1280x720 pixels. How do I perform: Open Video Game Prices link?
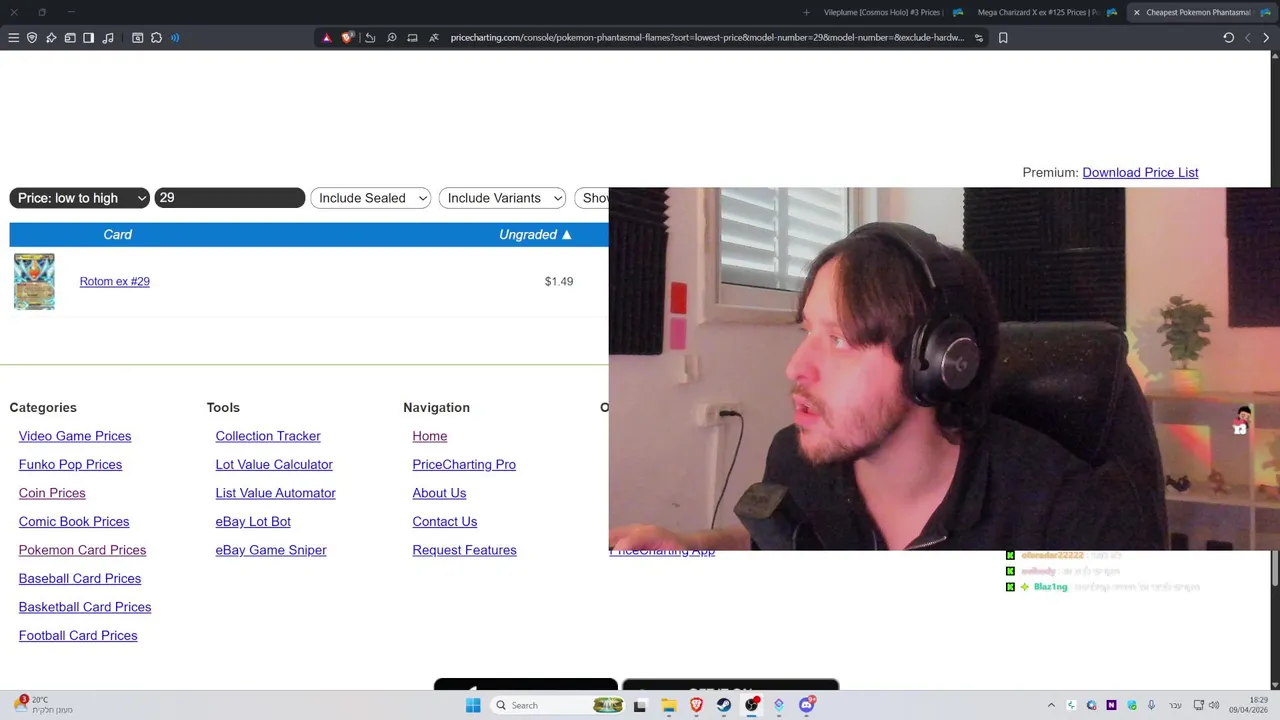[x=75, y=436]
